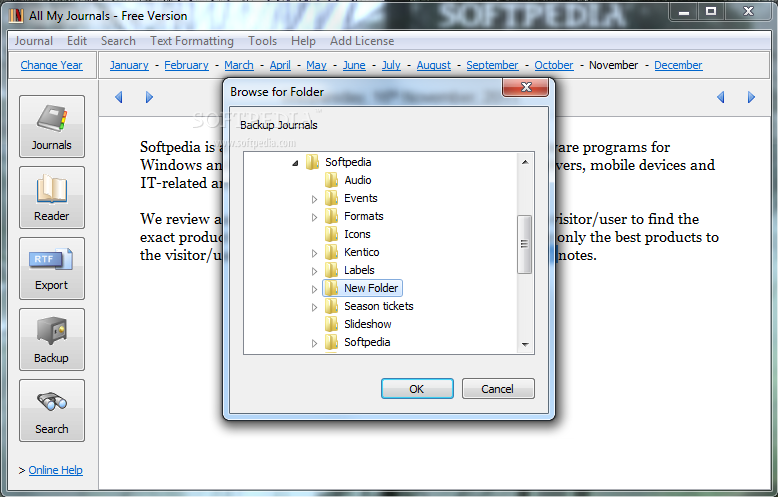Open the Journals sidebar button

pyautogui.click(x=52, y=126)
